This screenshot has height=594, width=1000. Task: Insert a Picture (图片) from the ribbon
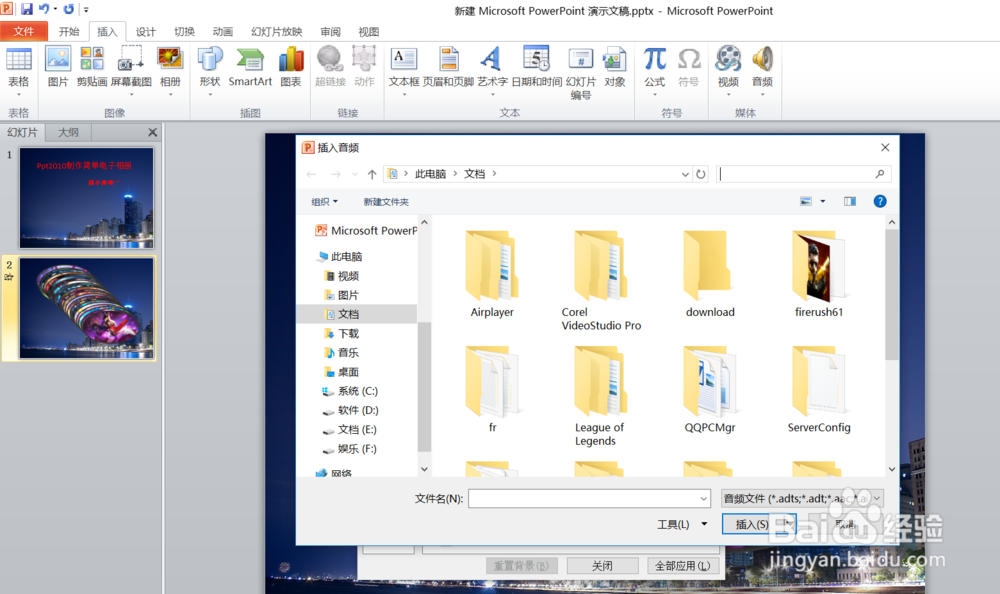pos(57,68)
